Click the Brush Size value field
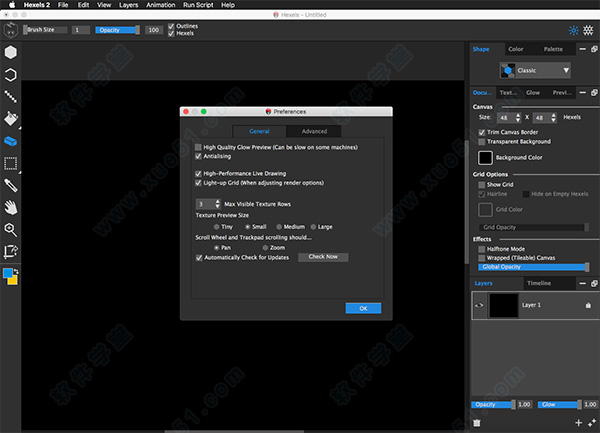Image resolution: width=600 pixels, height=433 pixels. pyautogui.click(x=81, y=30)
